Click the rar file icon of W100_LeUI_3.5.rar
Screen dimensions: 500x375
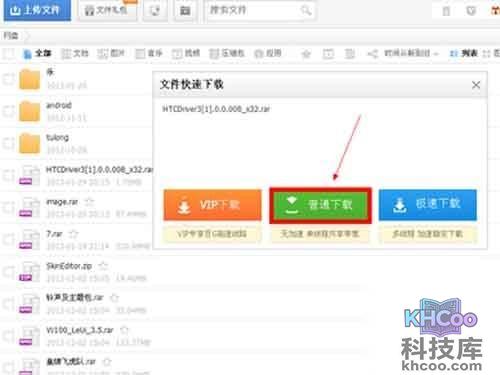point(29,336)
